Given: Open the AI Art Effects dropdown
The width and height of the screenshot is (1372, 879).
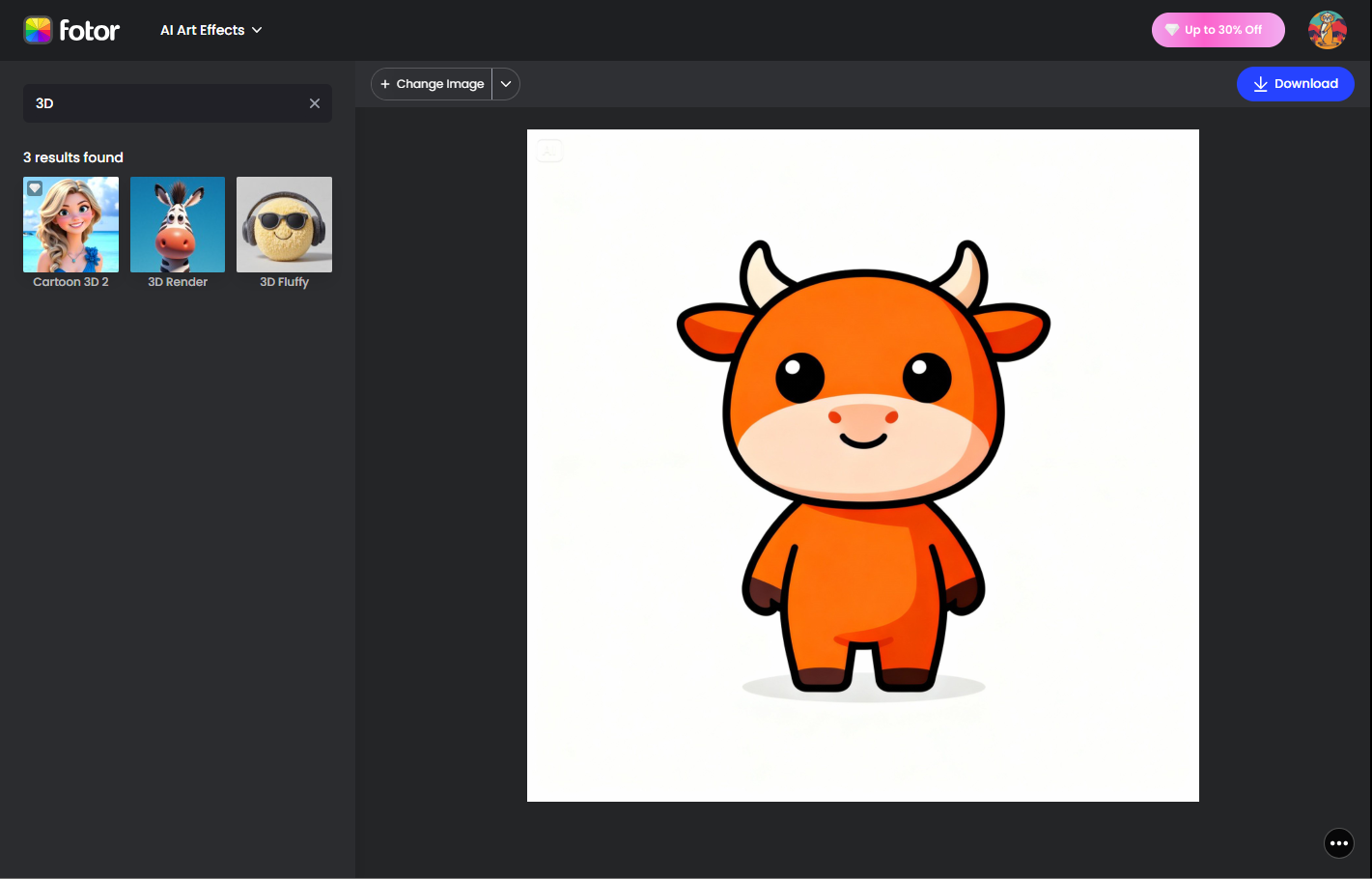Looking at the screenshot, I should click(210, 30).
